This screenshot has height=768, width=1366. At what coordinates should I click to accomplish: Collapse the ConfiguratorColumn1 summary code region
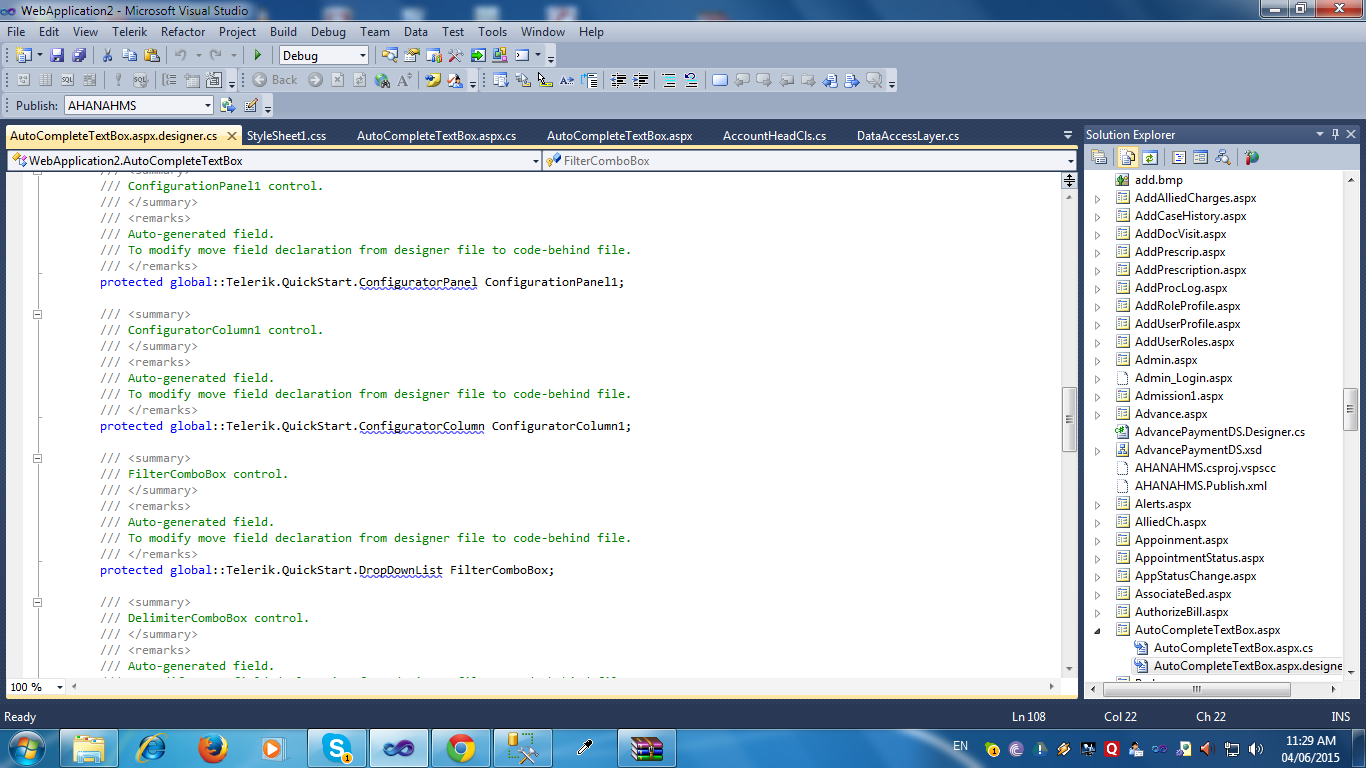[38, 314]
